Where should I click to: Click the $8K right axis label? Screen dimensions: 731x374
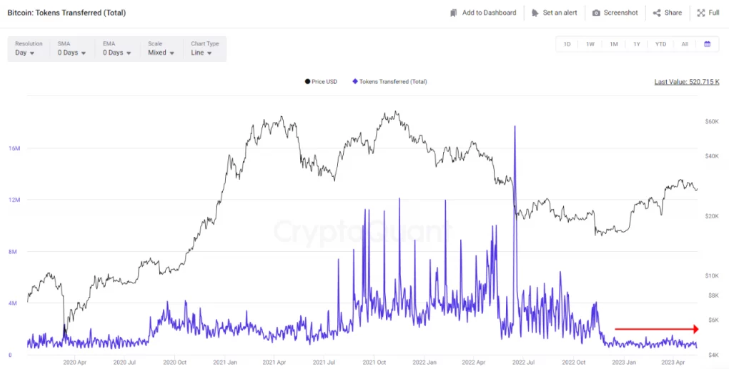click(714, 295)
